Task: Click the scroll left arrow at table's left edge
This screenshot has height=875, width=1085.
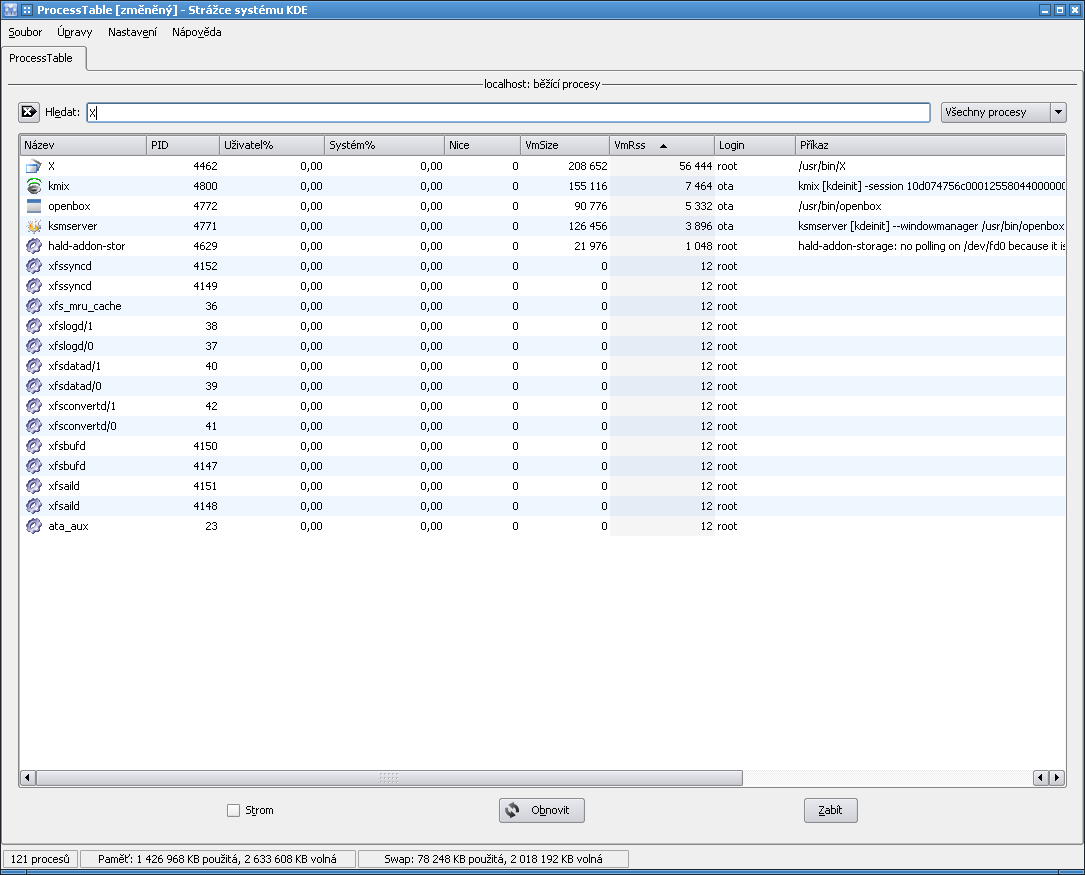Action: point(28,778)
